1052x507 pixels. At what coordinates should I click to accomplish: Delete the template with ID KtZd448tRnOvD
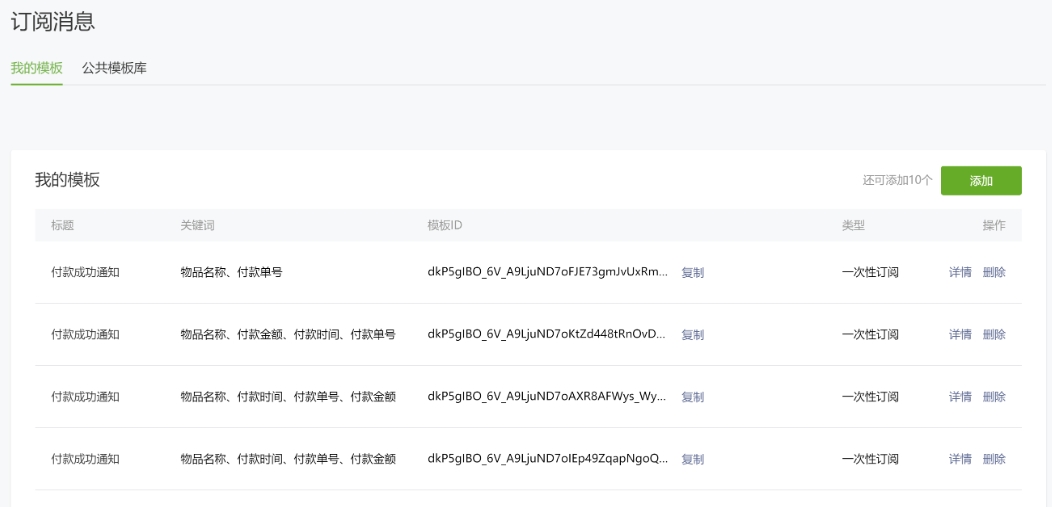tap(994, 334)
